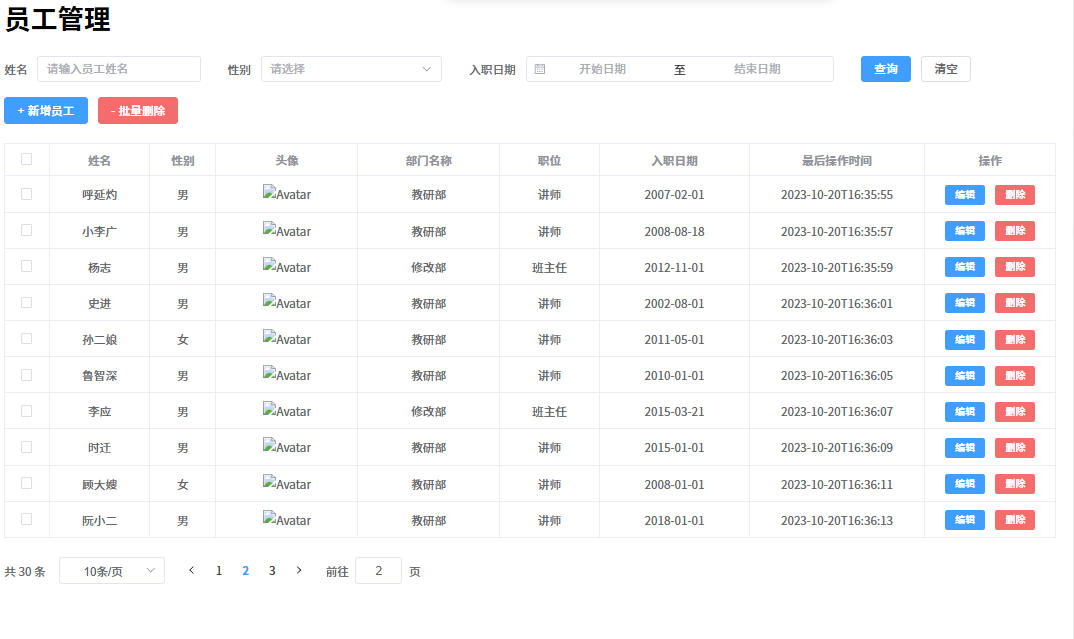This screenshot has width=1074, height=639.
Task: Edit employee 孙二娘
Action: click(x=964, y=340)
